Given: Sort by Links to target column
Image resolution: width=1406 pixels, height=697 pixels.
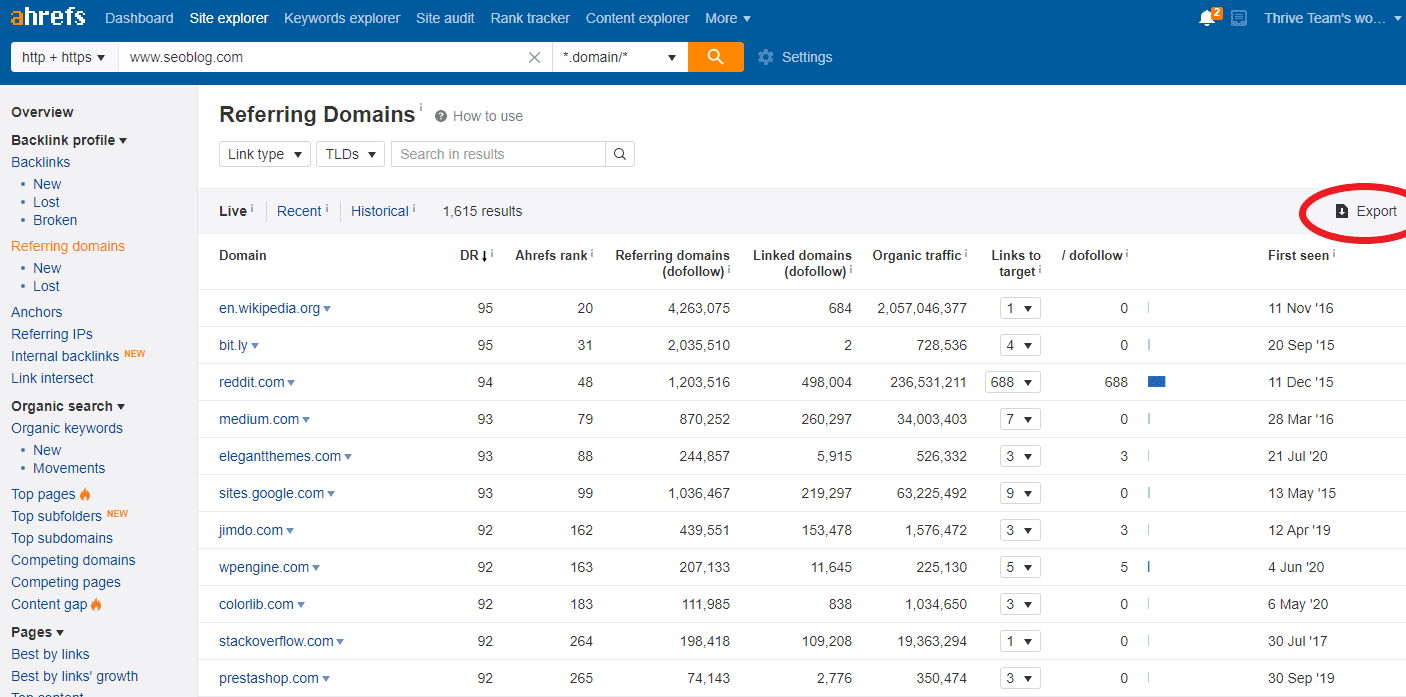Looking at the screenshot, I should tap(1016, 263).
